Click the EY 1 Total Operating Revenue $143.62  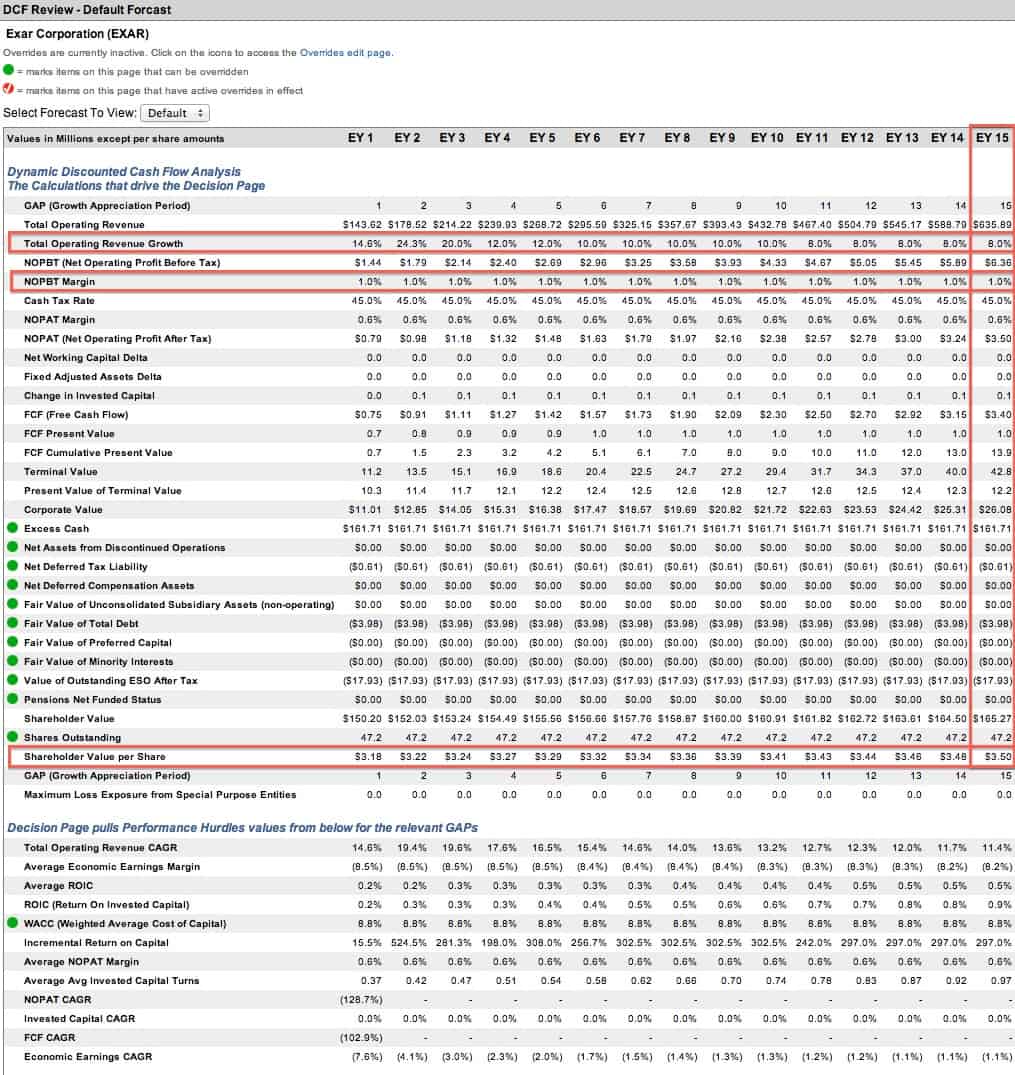362,224
